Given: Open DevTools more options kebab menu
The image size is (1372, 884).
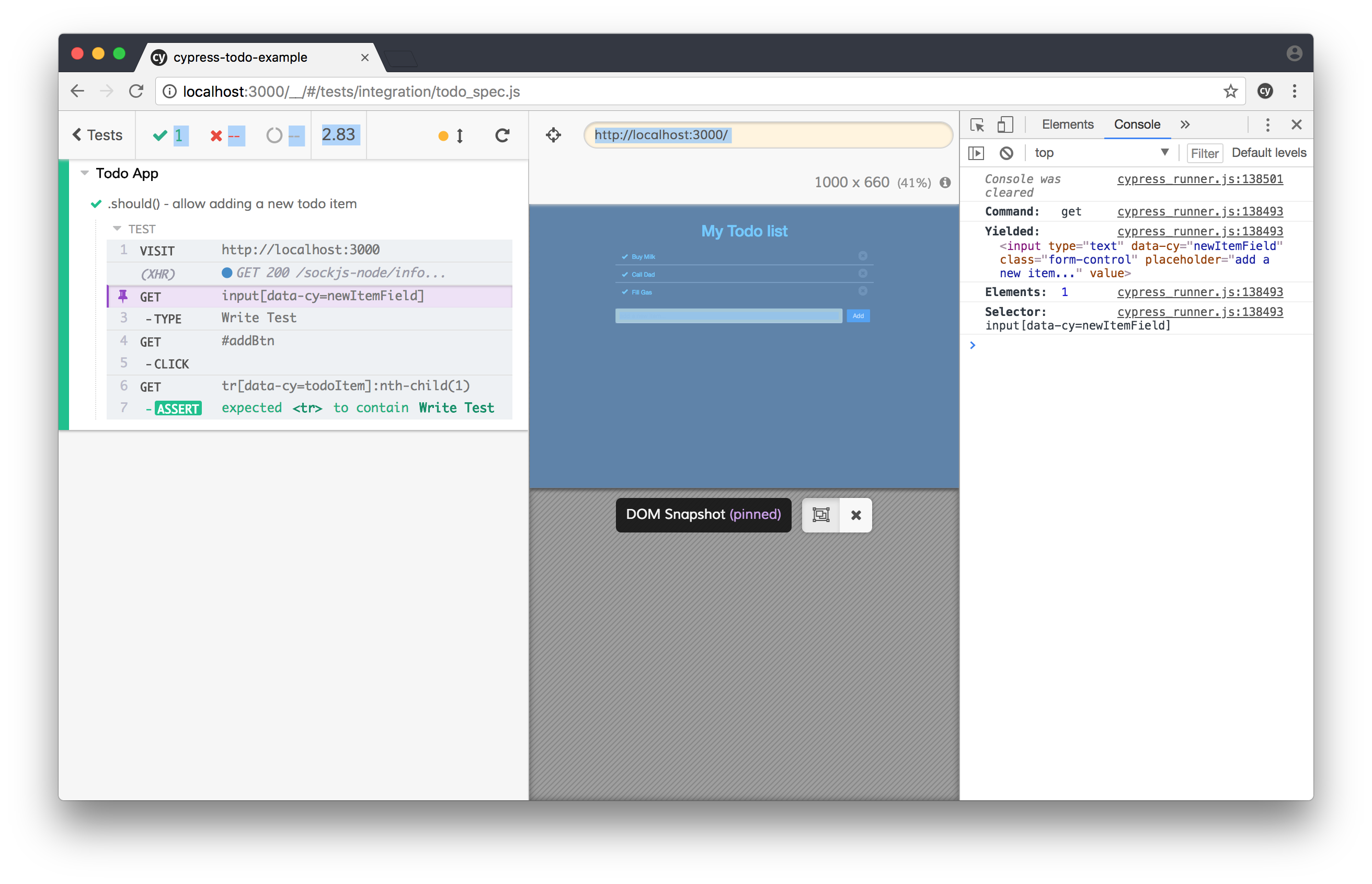Looking at the screenshot, I should pyautogui.click(x=1267, y=124).
